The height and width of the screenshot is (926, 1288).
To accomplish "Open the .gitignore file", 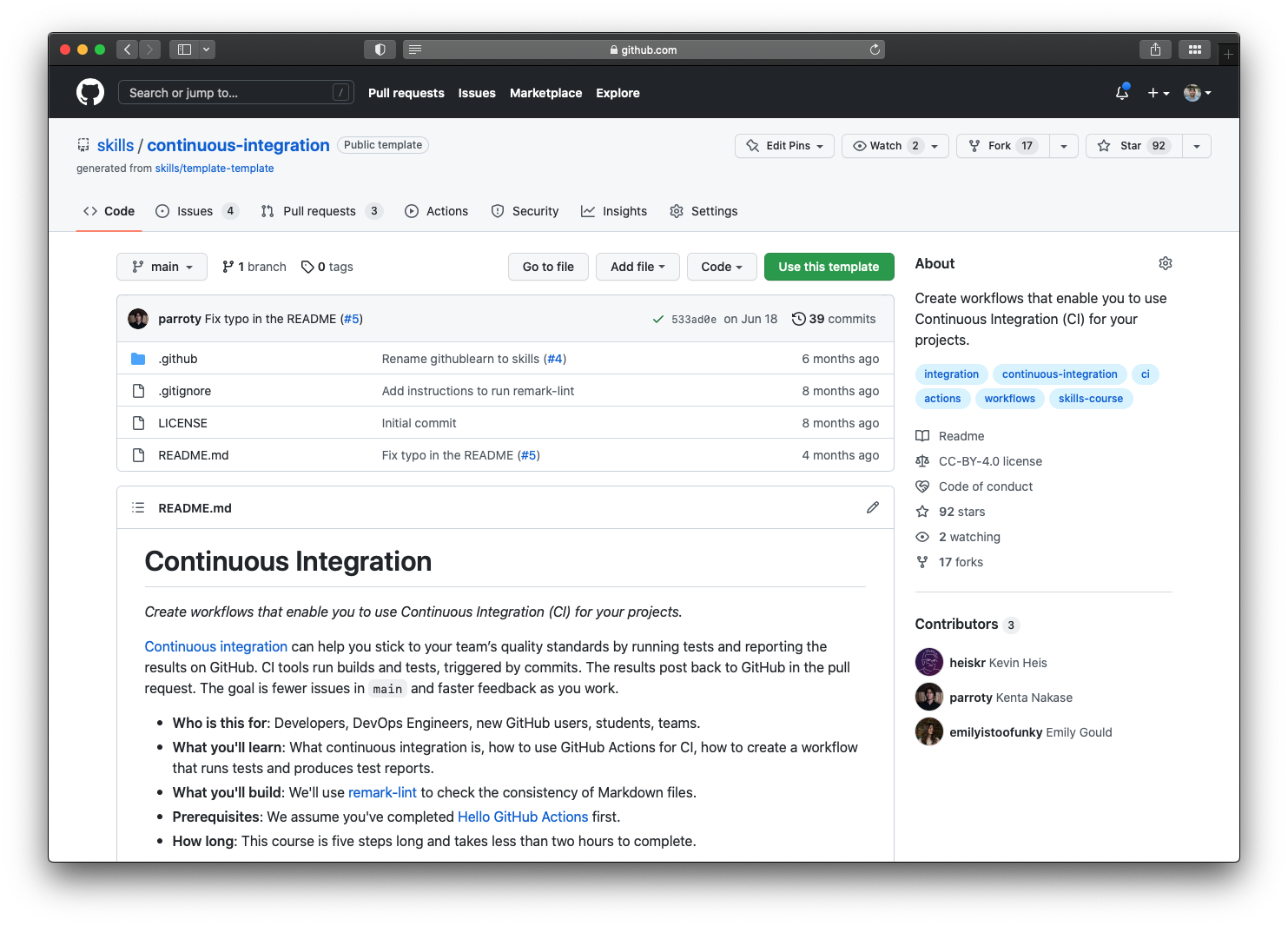I will click(185, 391).
